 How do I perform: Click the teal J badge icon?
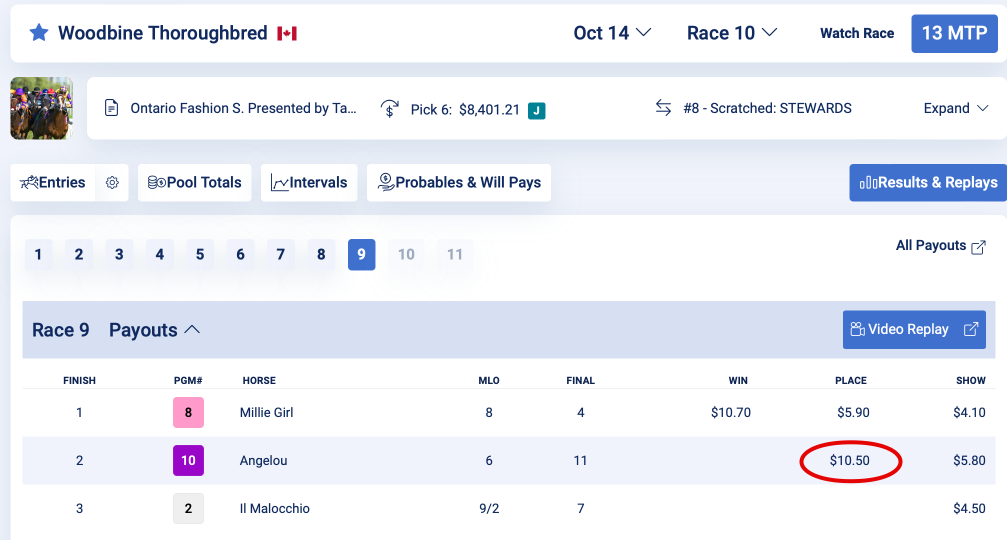point(537,110)
